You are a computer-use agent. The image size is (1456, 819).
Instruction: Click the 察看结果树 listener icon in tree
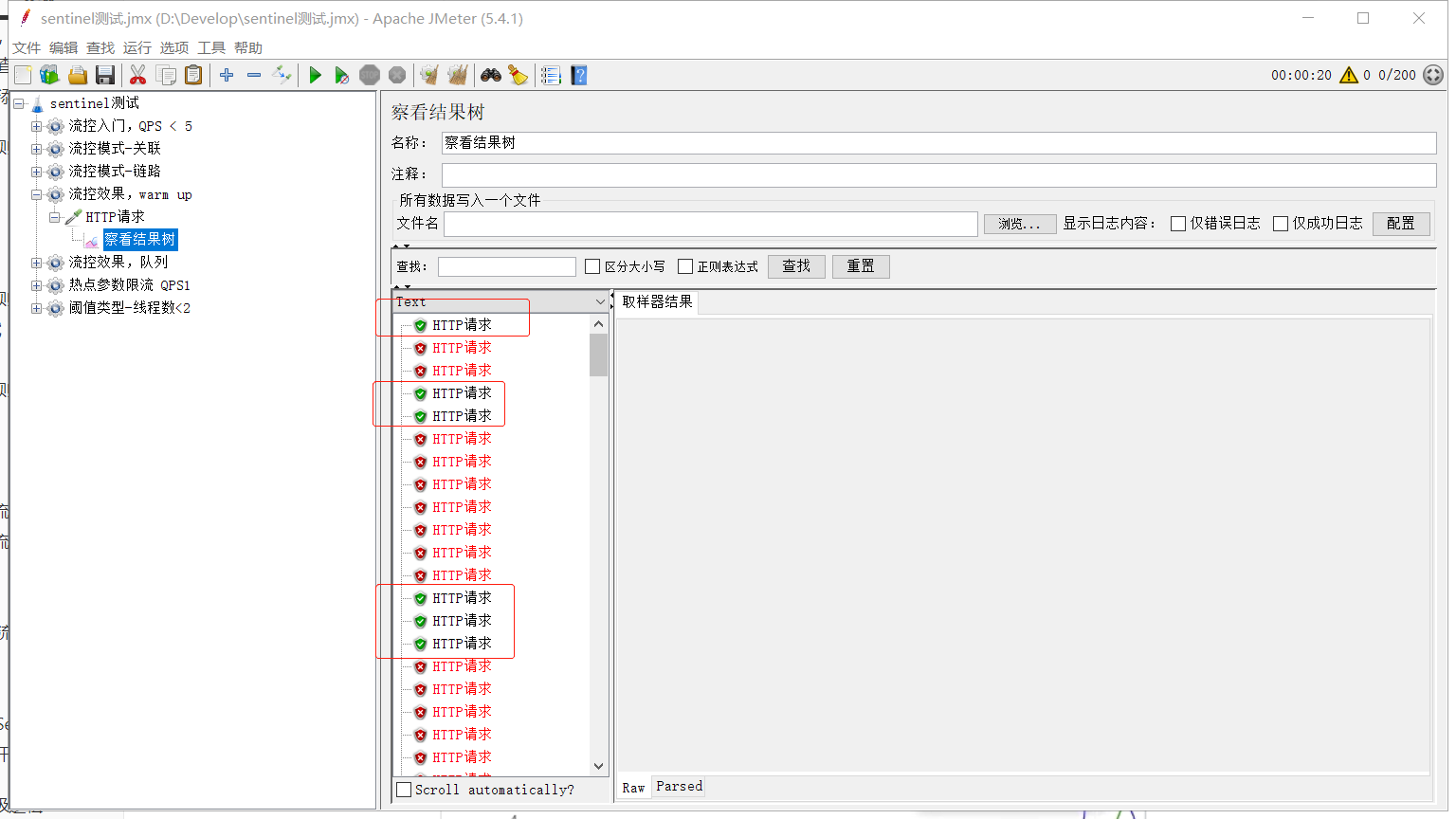pos(92,241)
